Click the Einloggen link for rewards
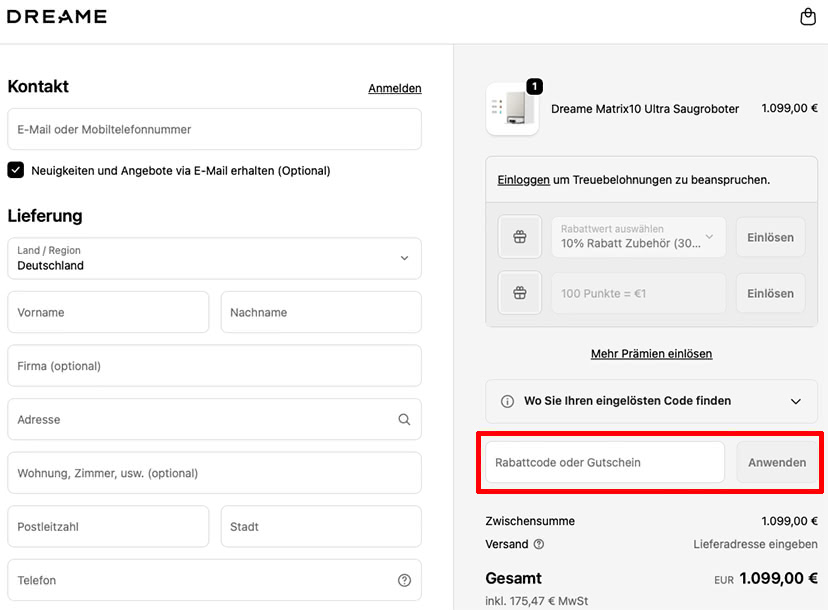The height and width of the screenshot is (610, 828). [x=523, y=180]
